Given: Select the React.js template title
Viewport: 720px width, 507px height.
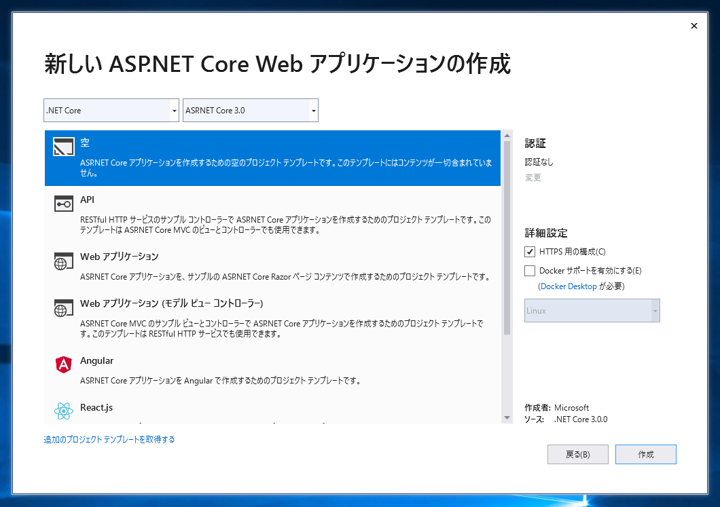Looking at the screenshot, I should tap(96, 407).
